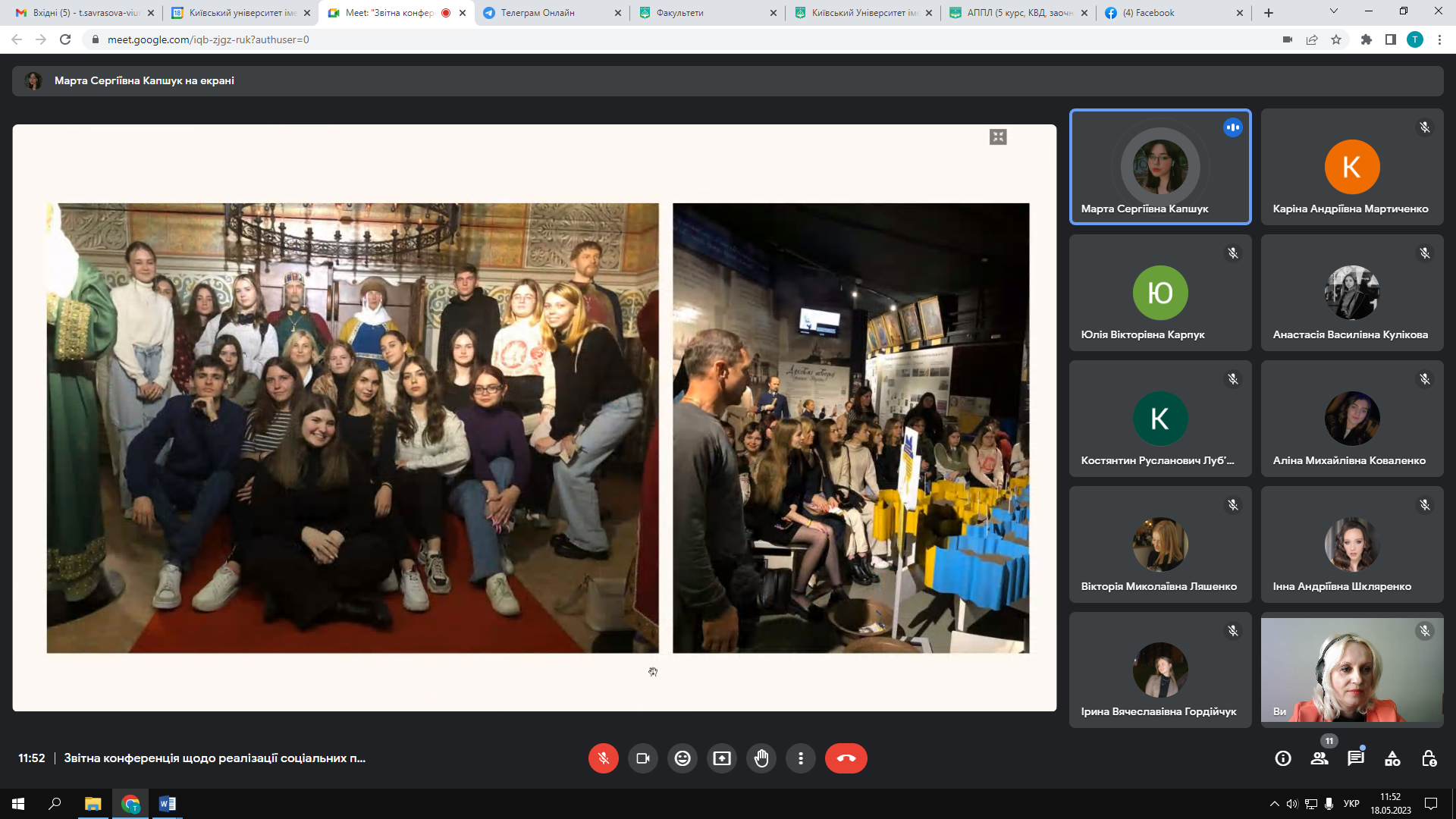Open meeting details info icon
This screenshot has height=819, width=1456.
tap(1283, 758)
